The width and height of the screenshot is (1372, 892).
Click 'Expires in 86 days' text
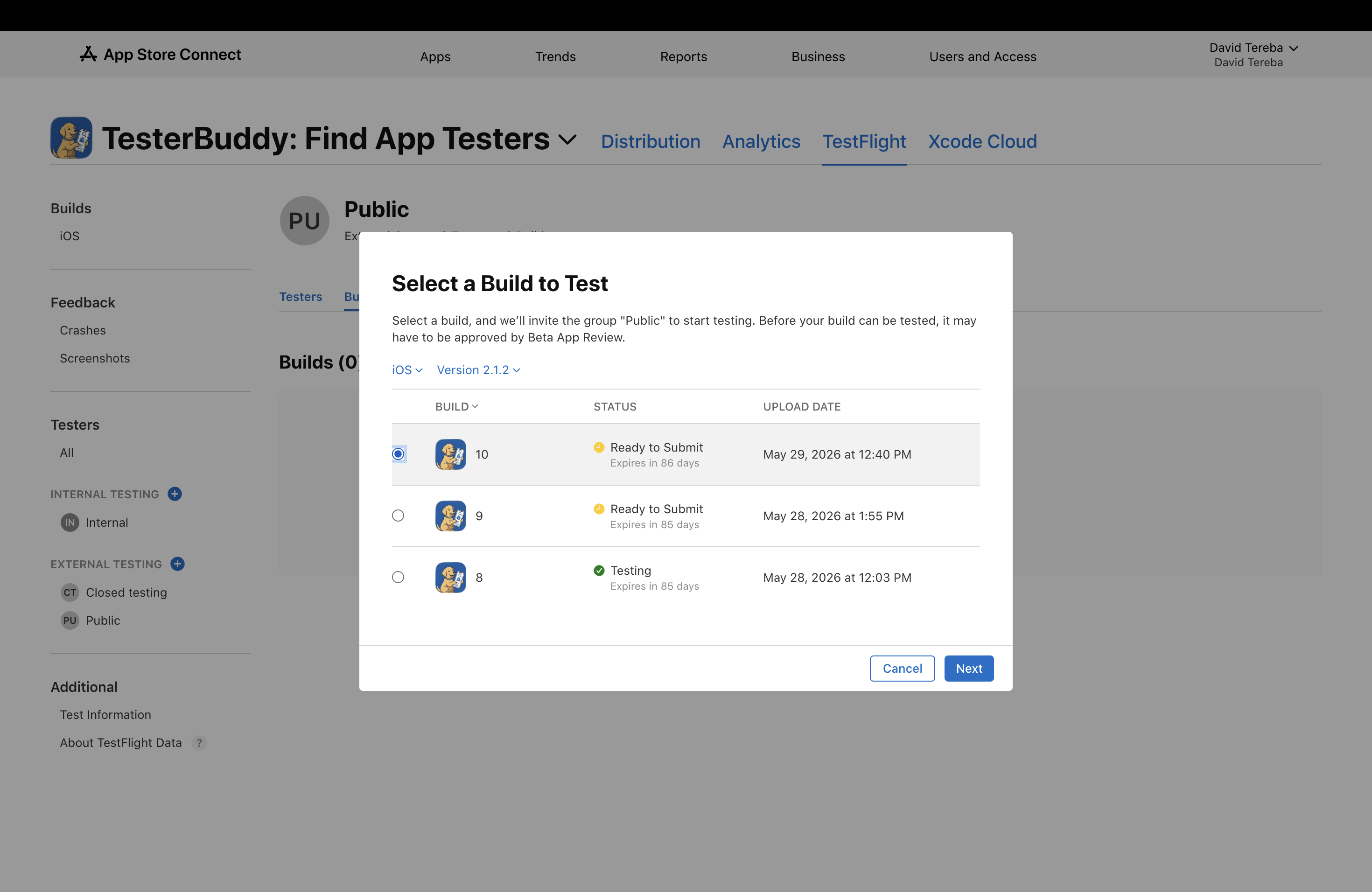tap(655, 463)
